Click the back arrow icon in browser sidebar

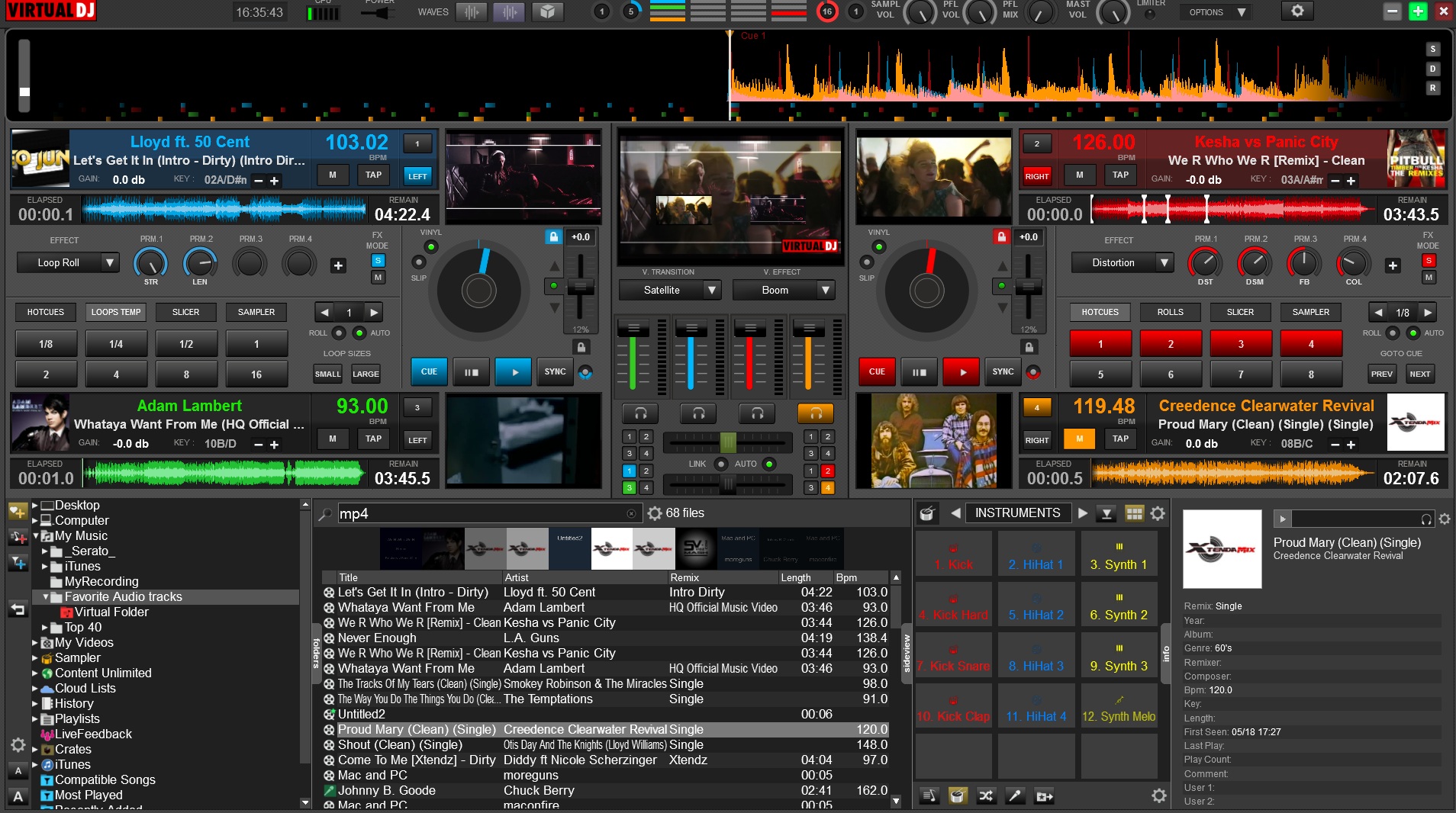18,609
